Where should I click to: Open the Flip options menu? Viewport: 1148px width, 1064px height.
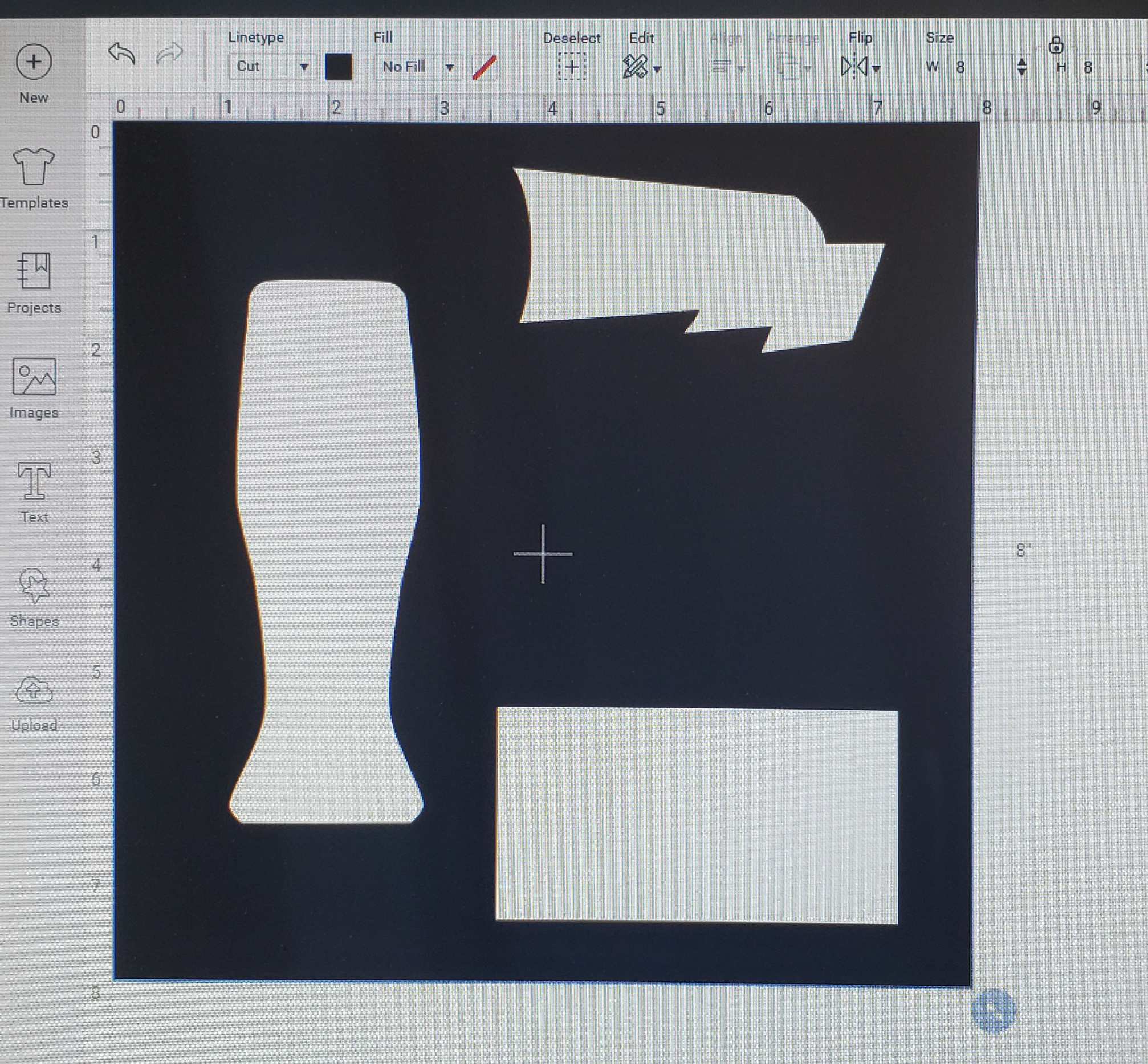(860, 67)
